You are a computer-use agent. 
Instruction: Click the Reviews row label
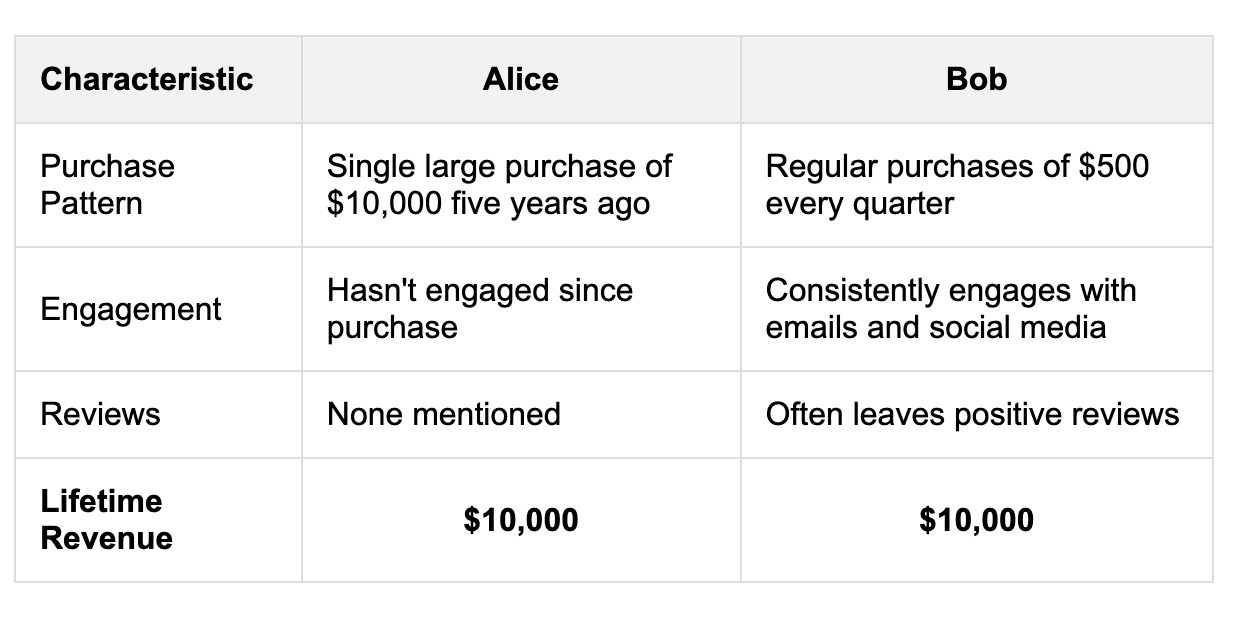pos(100,414)
